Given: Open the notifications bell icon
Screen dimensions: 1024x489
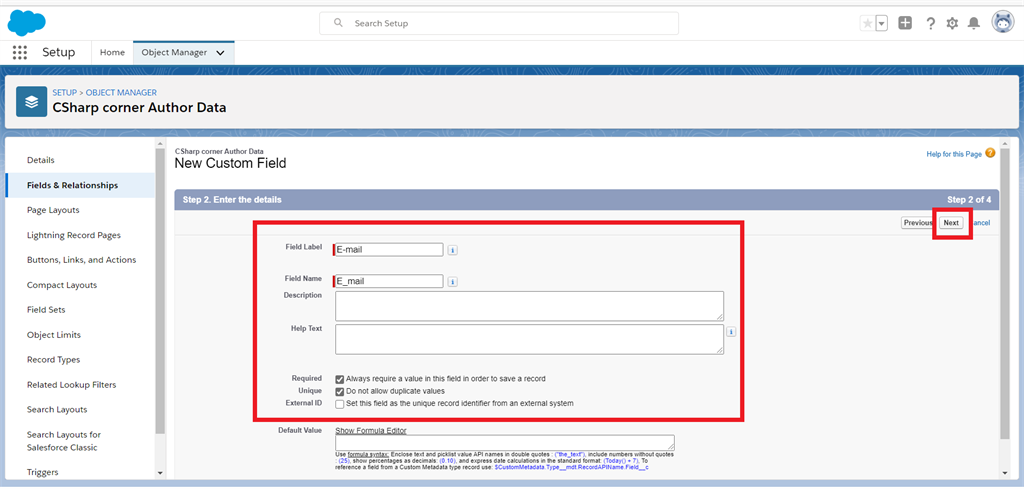Looking at the screenshot, I should click(x=974, y=24).
